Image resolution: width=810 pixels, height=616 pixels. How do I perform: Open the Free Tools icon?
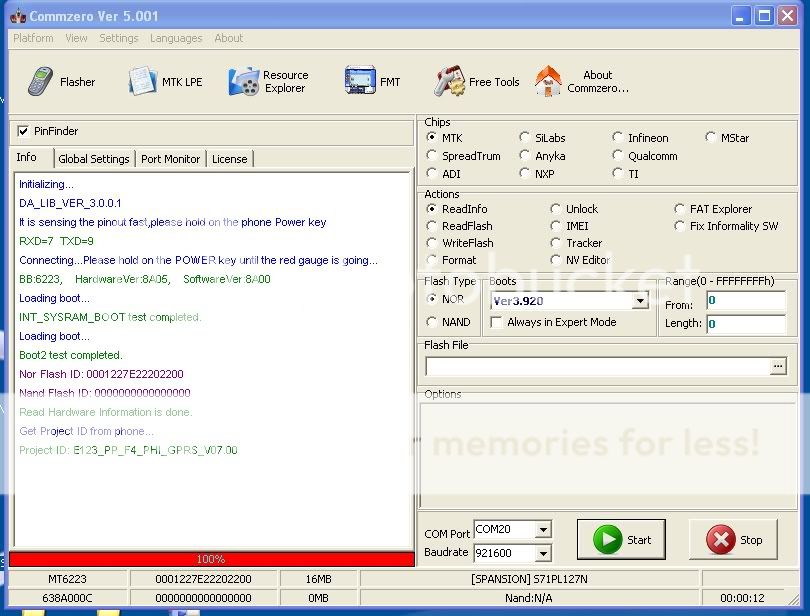point(450,82)
